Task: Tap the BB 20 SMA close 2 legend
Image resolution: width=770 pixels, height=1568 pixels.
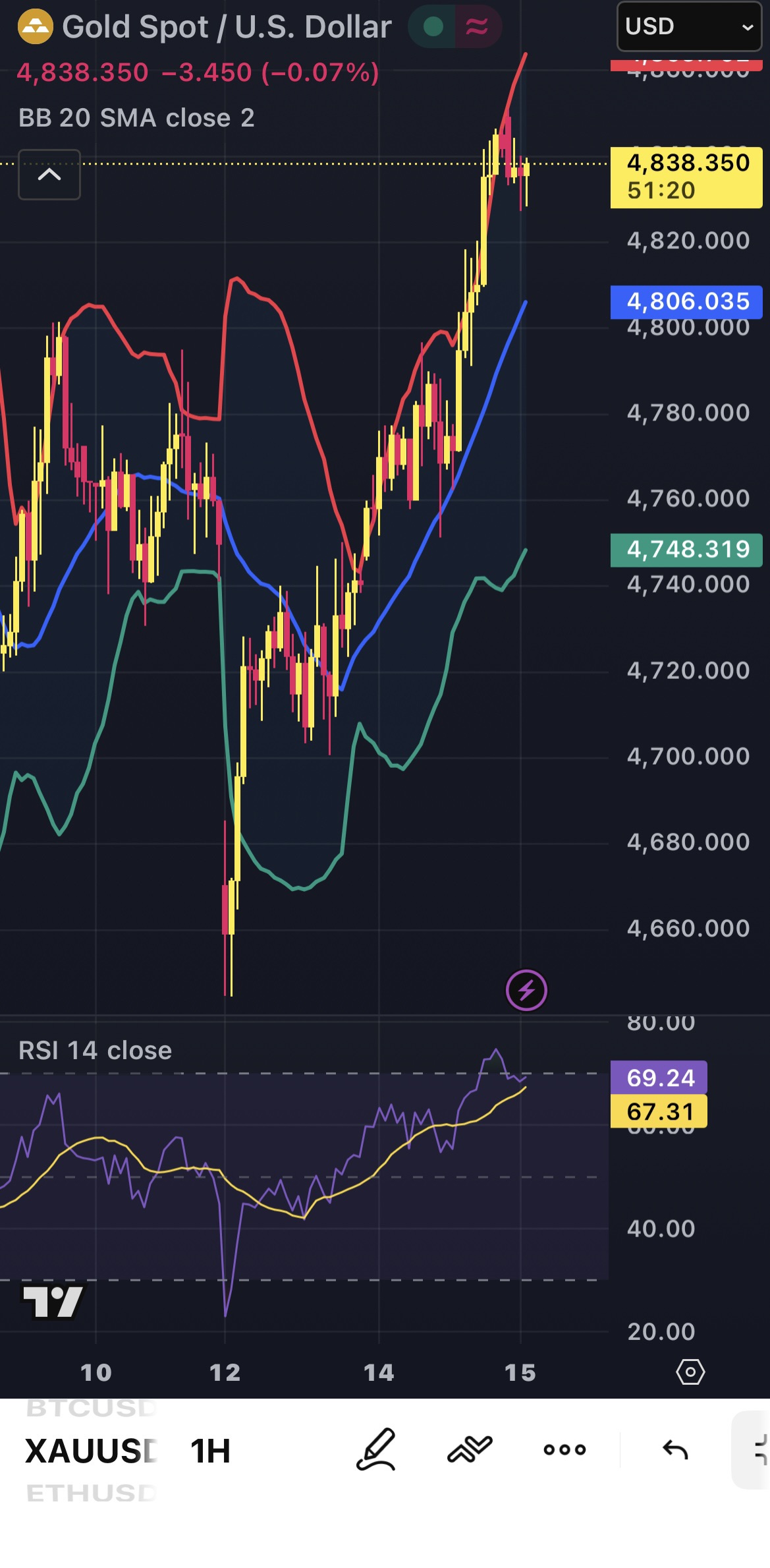Action: [x=136, y=118]
